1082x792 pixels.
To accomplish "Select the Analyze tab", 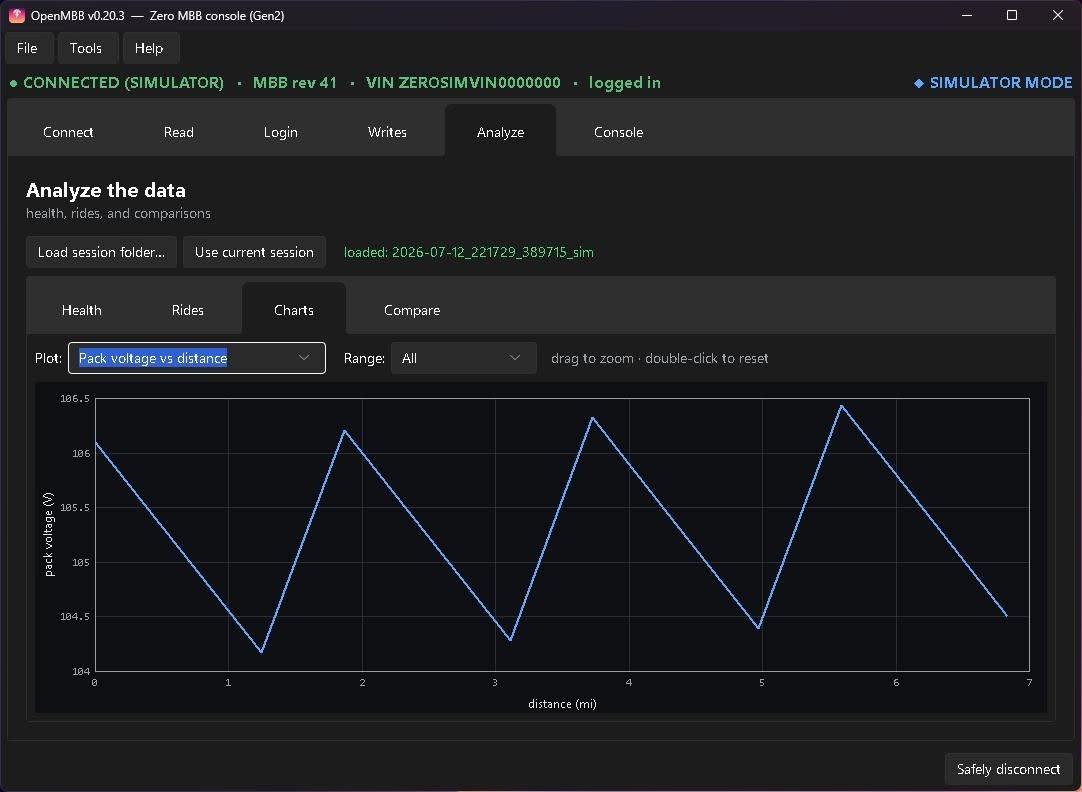I will tap(500, 132).
